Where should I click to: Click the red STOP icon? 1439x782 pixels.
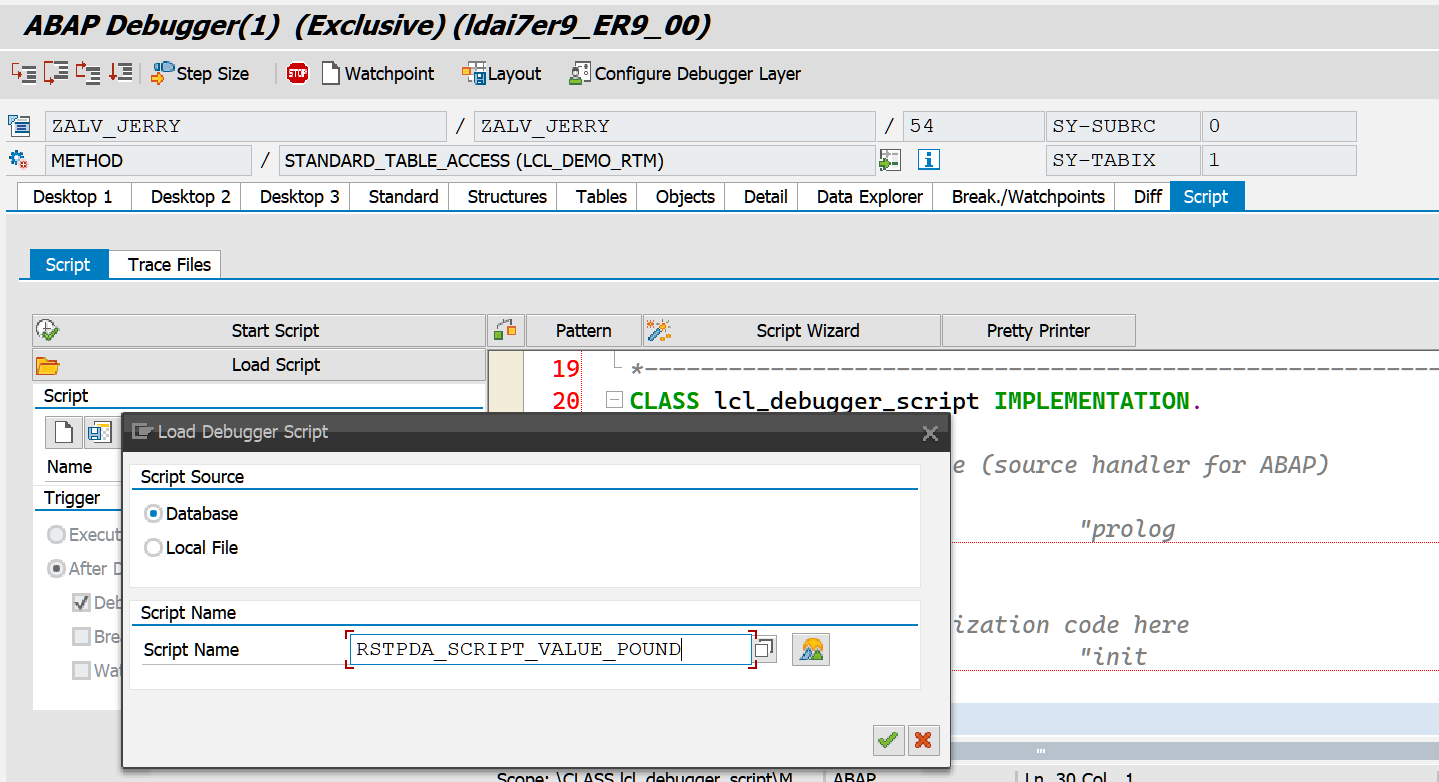point(298,73)
